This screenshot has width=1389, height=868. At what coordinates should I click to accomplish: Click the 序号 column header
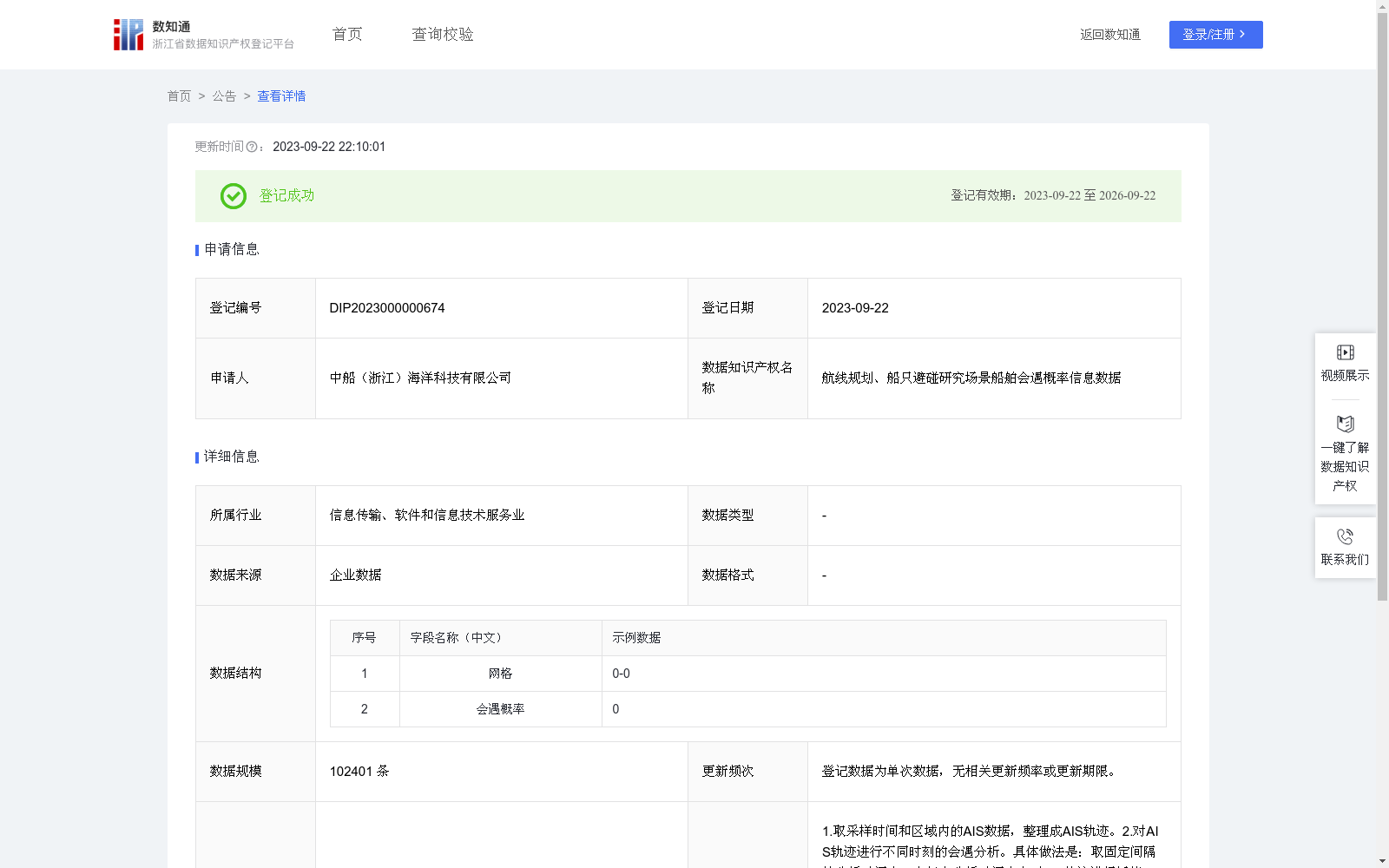click(x=364, y=638)
